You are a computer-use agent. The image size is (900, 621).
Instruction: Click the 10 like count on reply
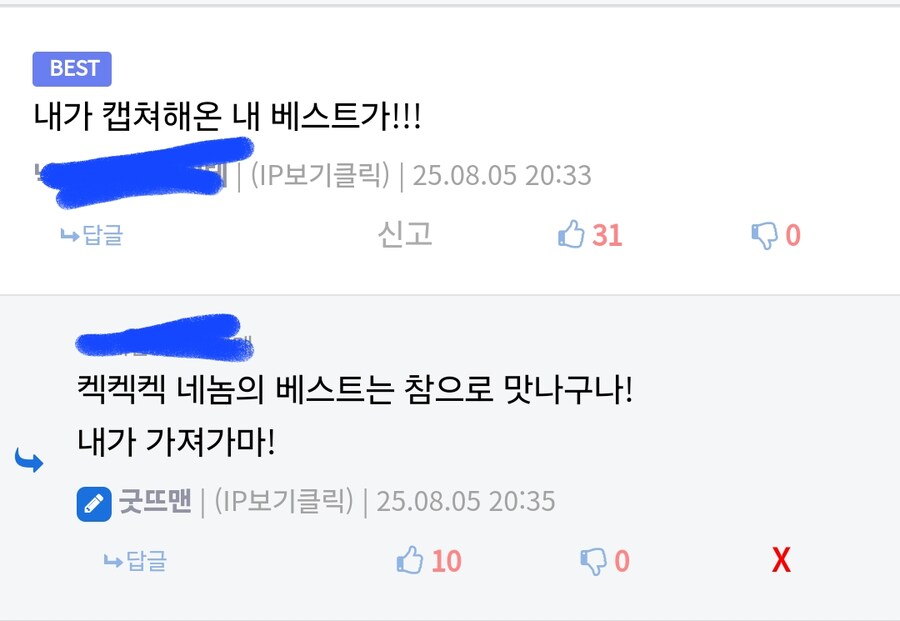coord(447,561)
